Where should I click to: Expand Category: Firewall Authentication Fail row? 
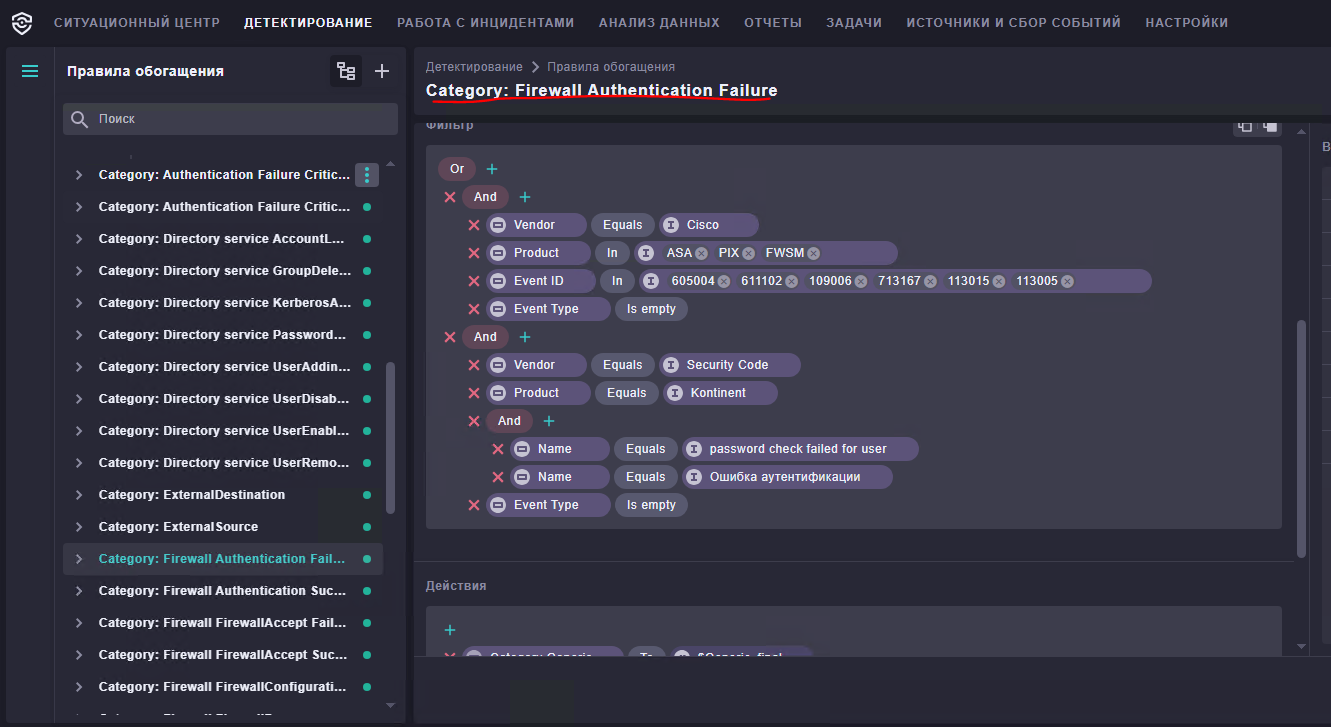coord(79,559)
